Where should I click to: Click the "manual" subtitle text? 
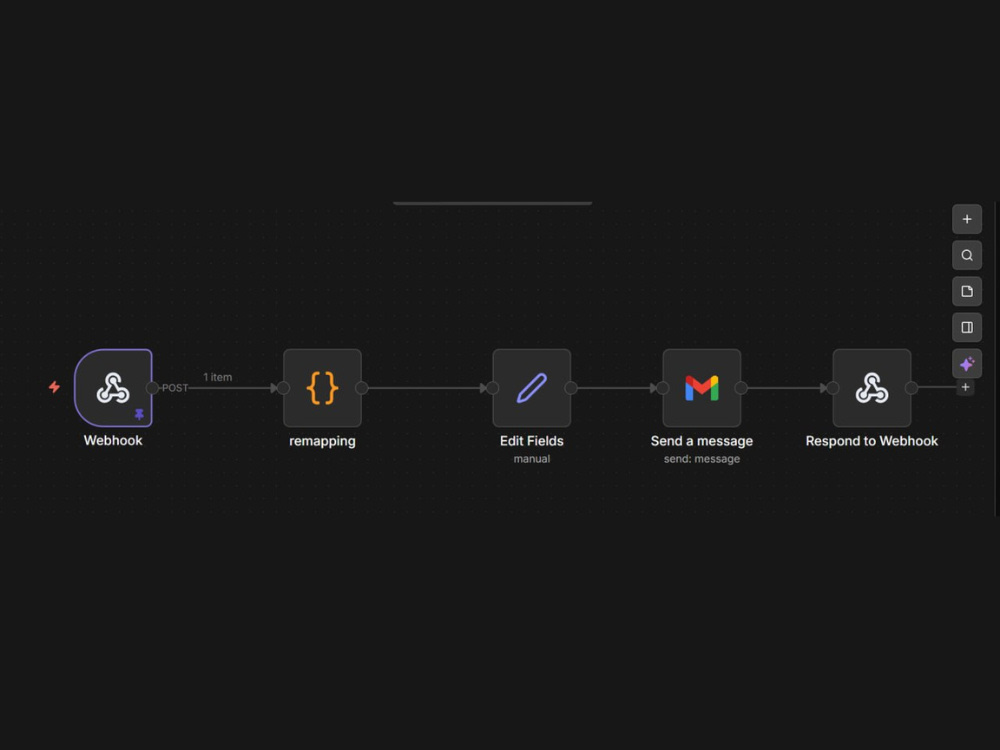532,459
